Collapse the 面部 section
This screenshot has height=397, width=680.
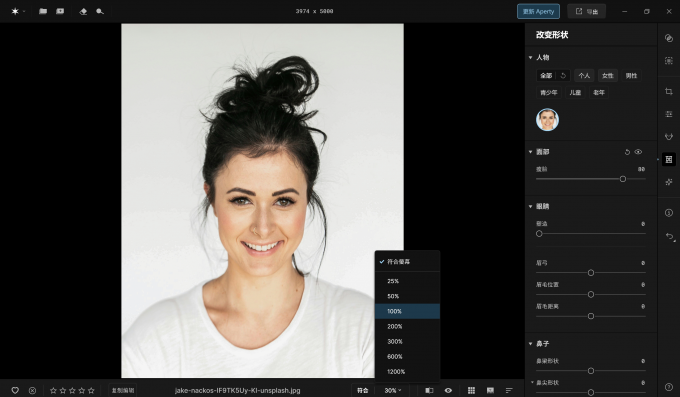[530, 152]
